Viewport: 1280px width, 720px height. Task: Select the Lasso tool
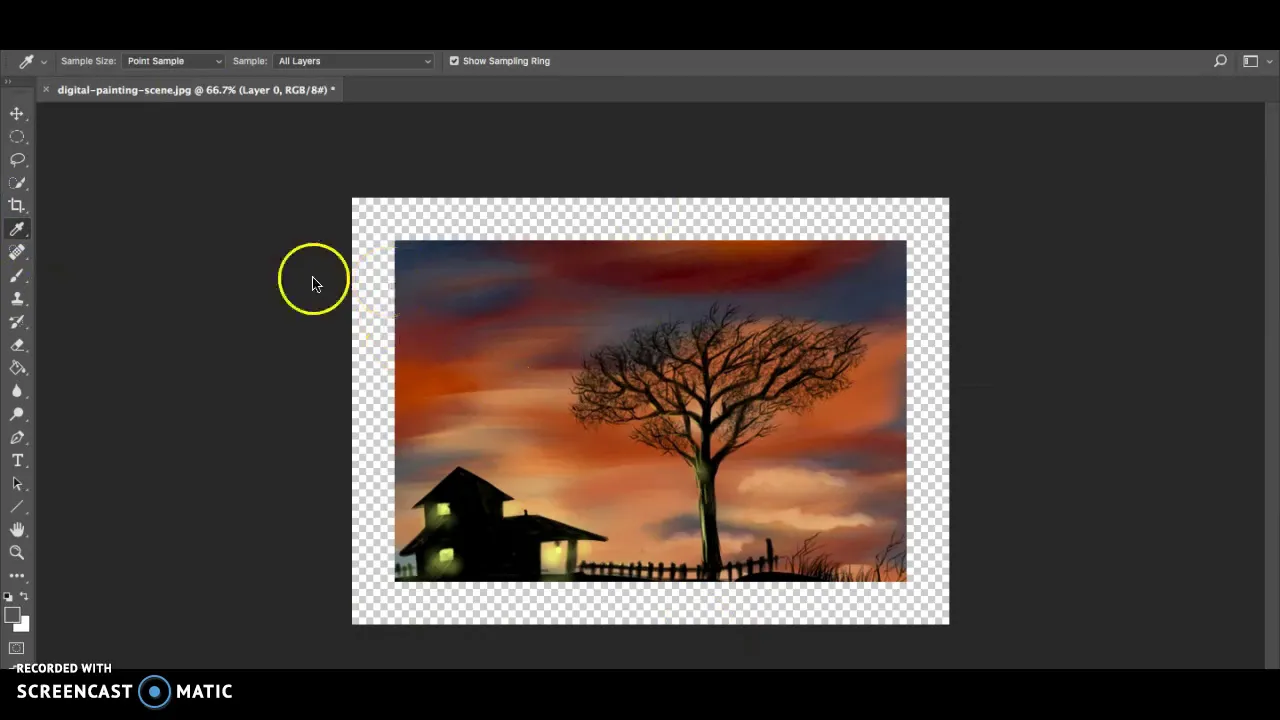17,160
